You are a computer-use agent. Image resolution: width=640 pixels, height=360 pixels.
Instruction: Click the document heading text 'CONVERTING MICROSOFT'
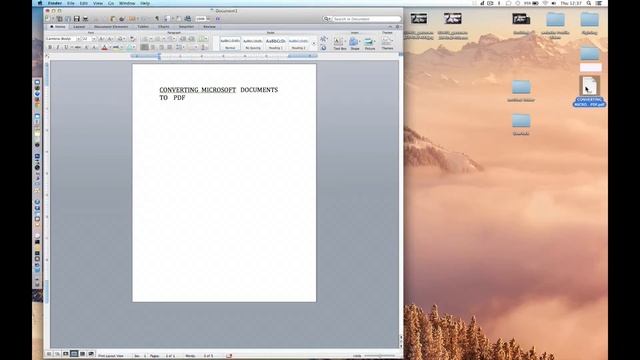click(x=198, y=90)
